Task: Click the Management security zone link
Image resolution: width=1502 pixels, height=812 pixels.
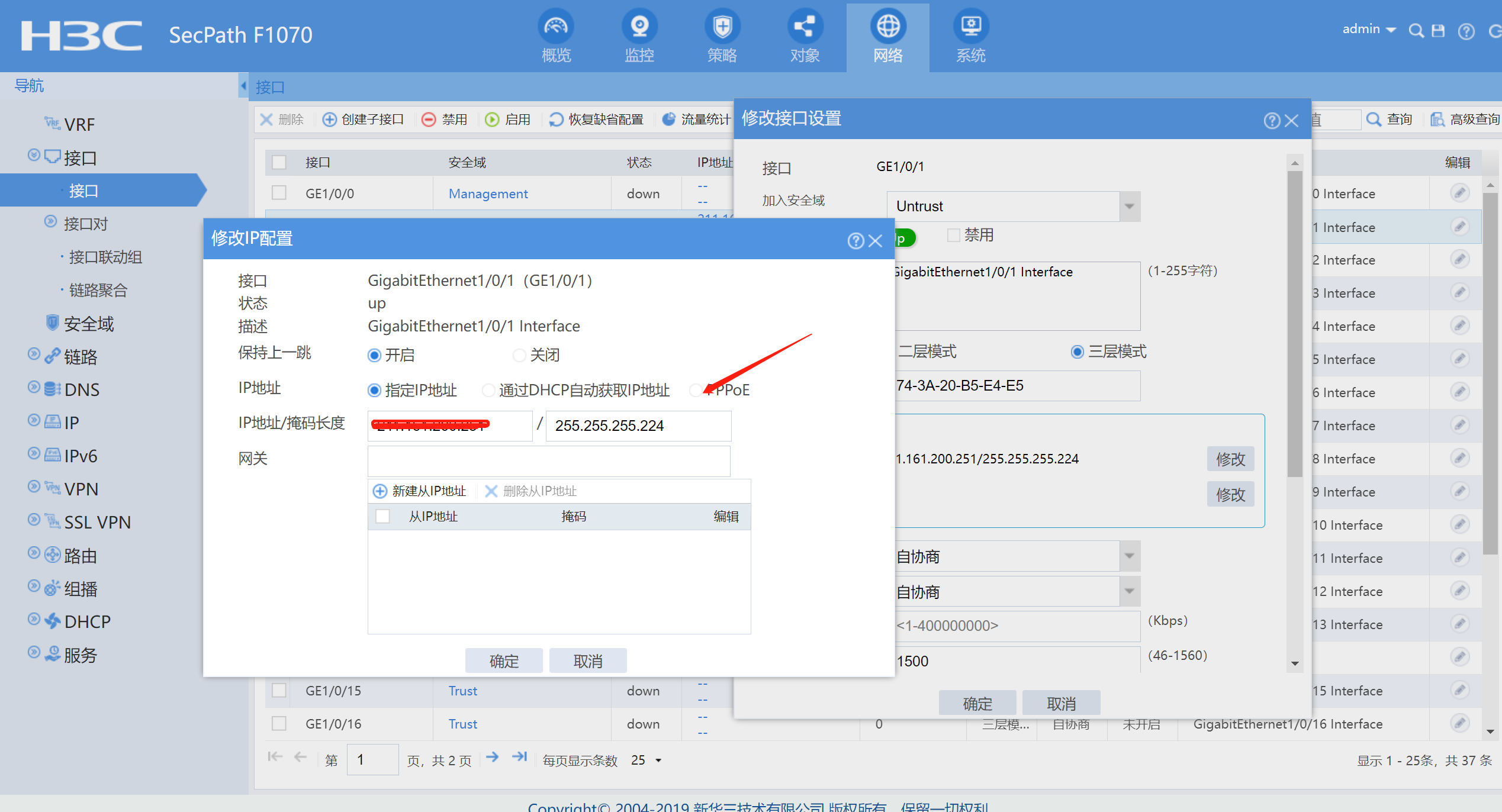Action: (488, 194)
